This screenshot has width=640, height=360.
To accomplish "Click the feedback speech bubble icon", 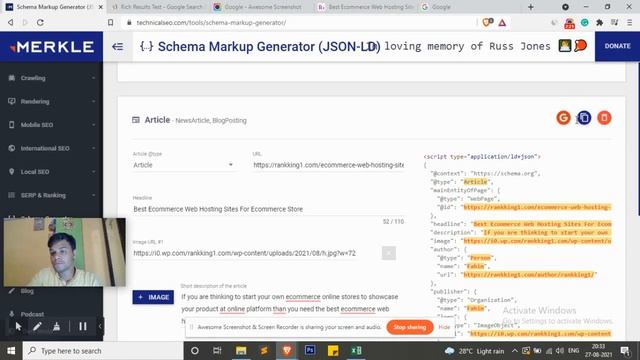I will coord(580,46).
